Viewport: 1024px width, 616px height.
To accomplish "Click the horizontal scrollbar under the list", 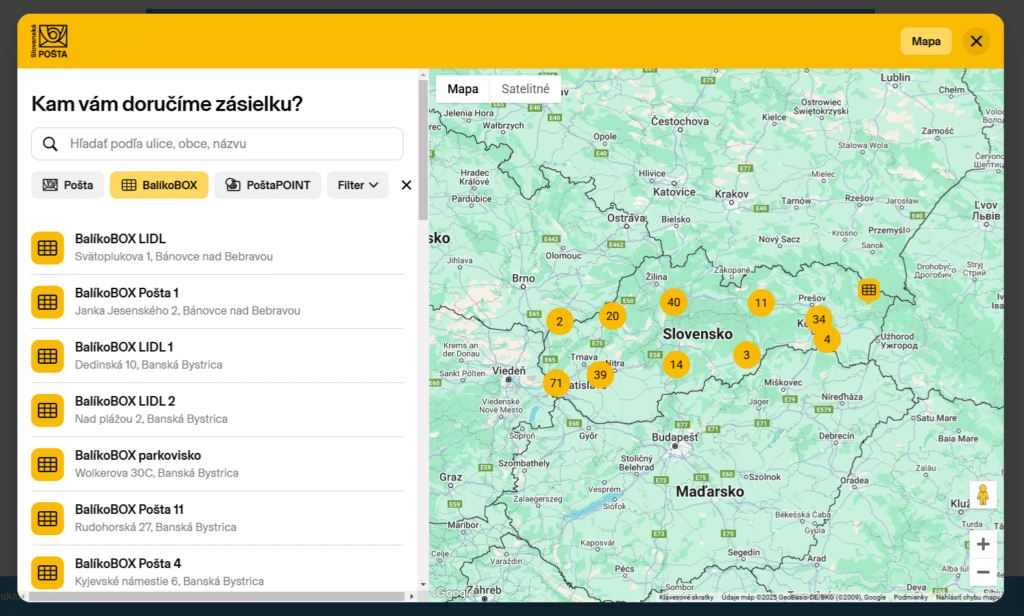I will (x=216, y=596).
